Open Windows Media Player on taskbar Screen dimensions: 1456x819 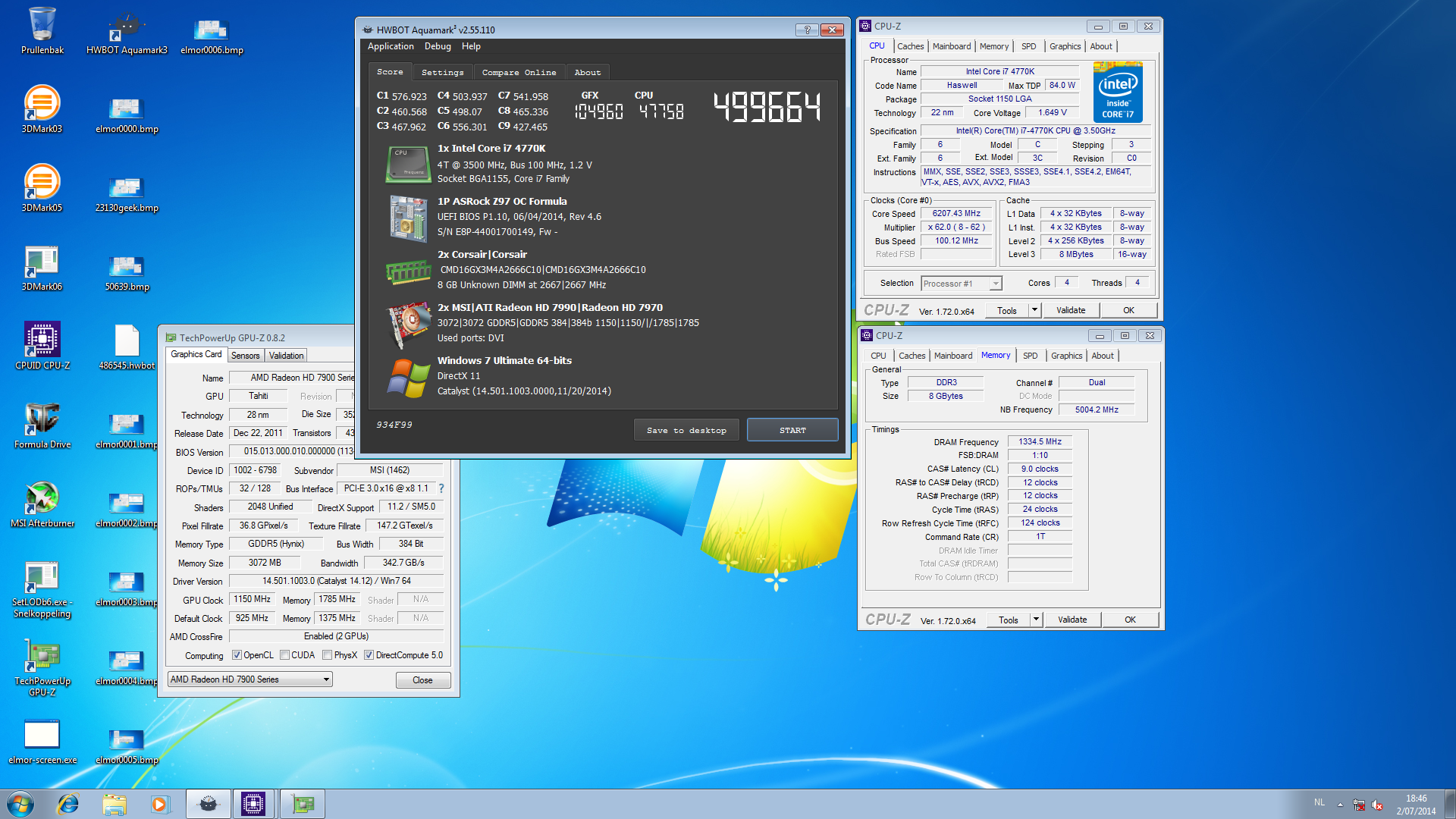point(160,804)
